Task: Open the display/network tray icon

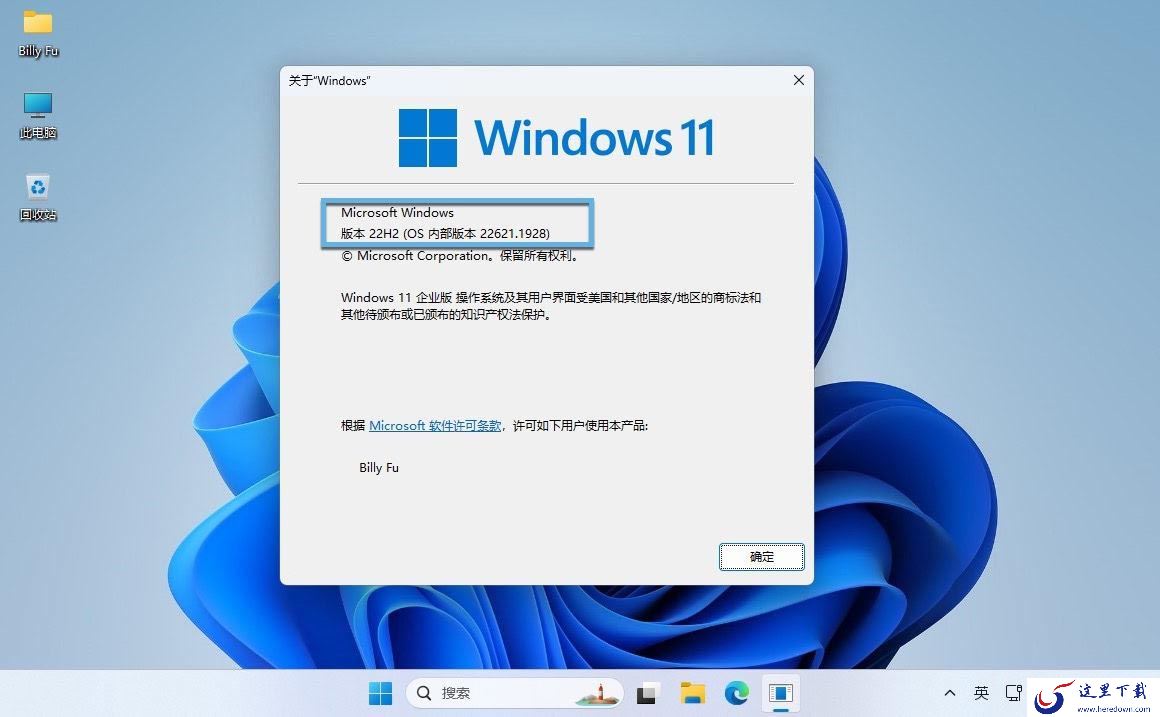Action: [1014, 693]
